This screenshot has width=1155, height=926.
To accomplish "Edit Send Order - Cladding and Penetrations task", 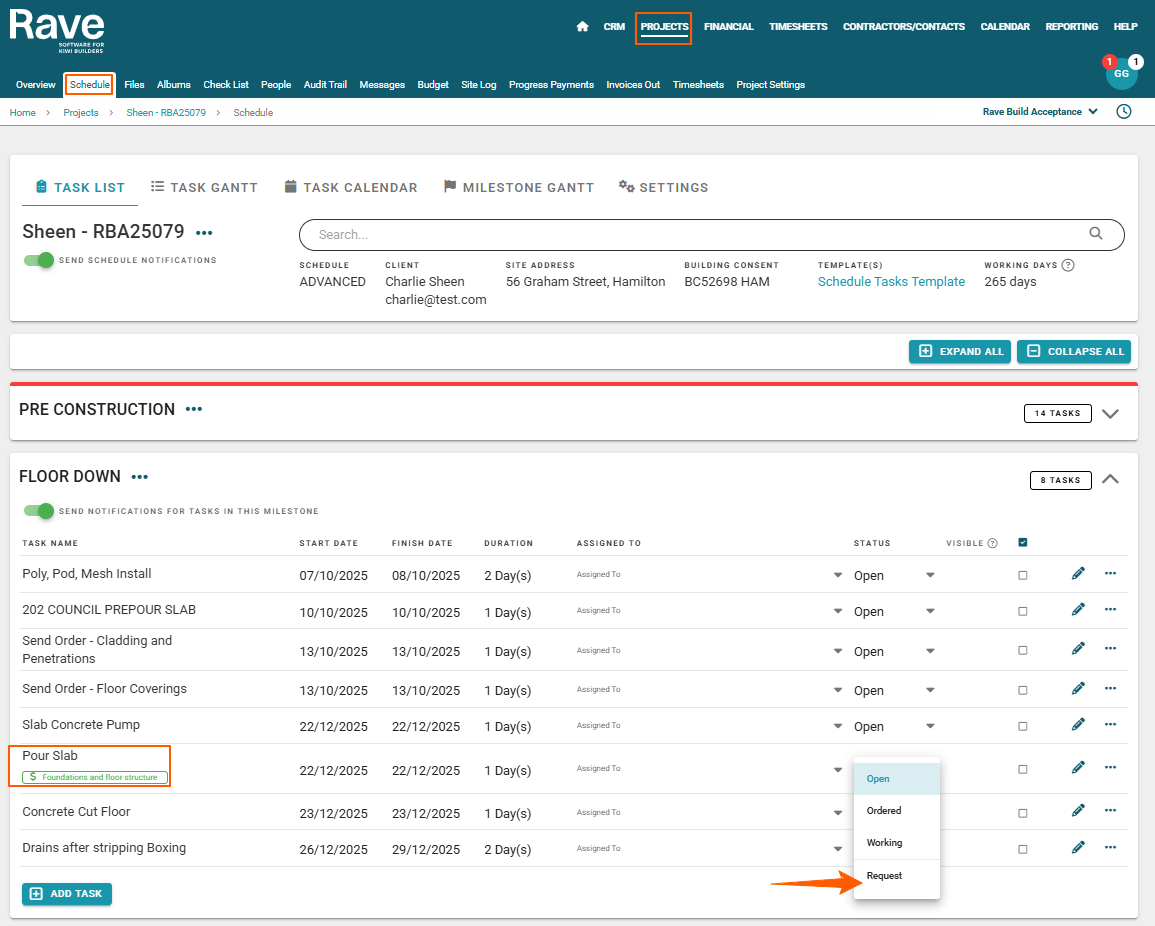I will coord(1078,649).
